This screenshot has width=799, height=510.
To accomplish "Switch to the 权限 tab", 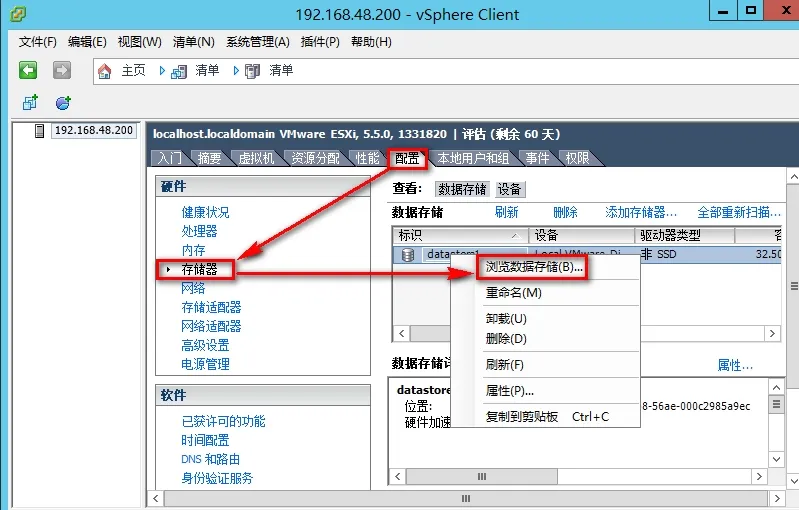I will coord(577,158).
